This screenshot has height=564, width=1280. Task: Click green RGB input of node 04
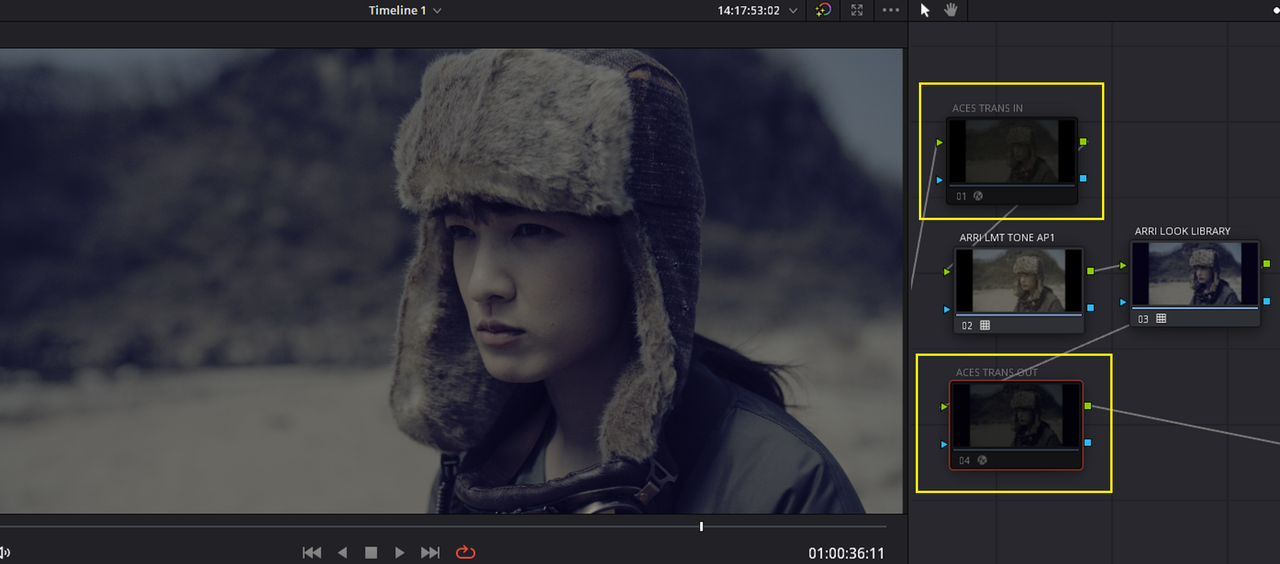[944, 407]
